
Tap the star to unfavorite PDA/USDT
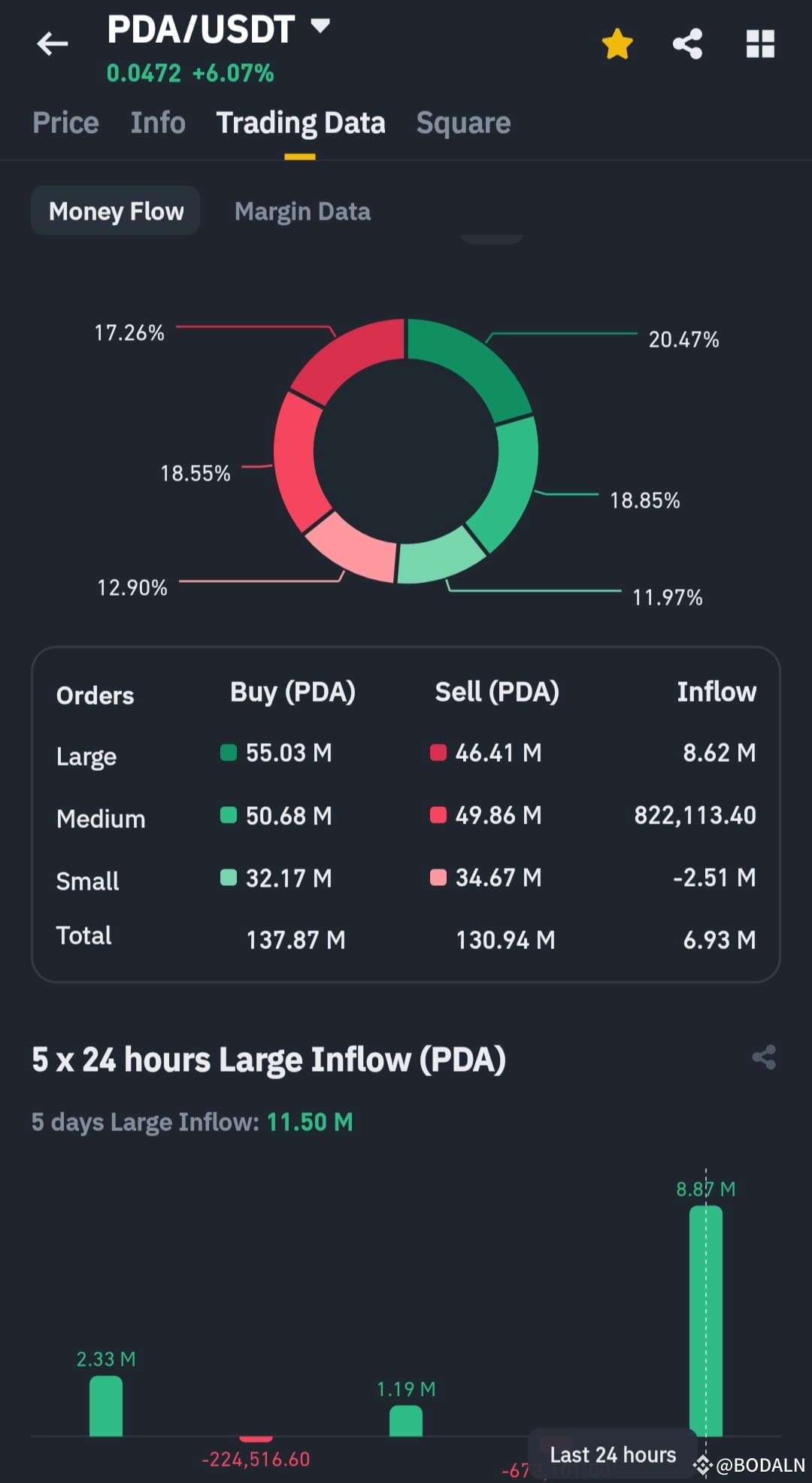[x=617, y=43]
